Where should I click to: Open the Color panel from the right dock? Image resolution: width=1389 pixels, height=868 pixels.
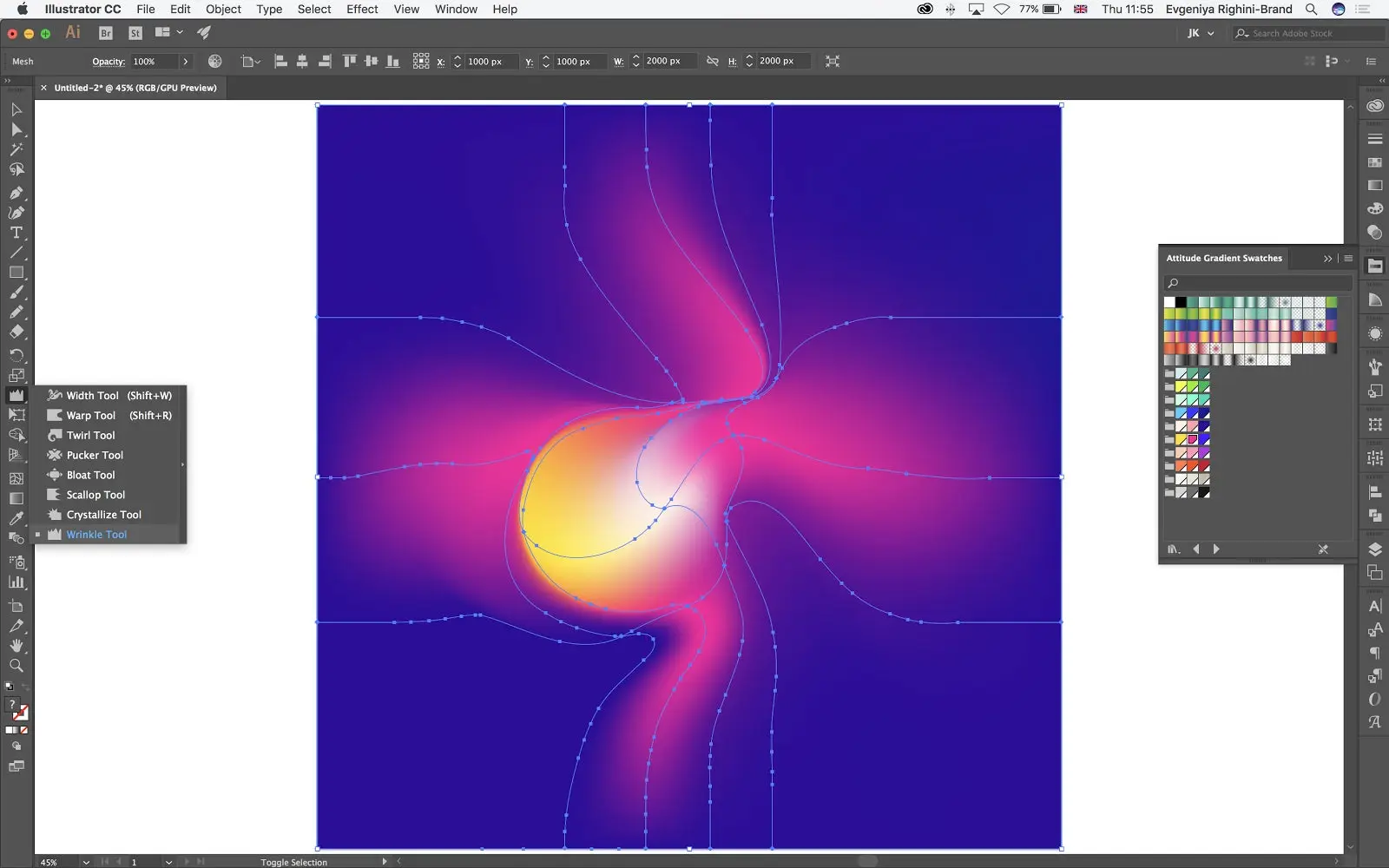pyautogui.click(x=1375, y=208)
